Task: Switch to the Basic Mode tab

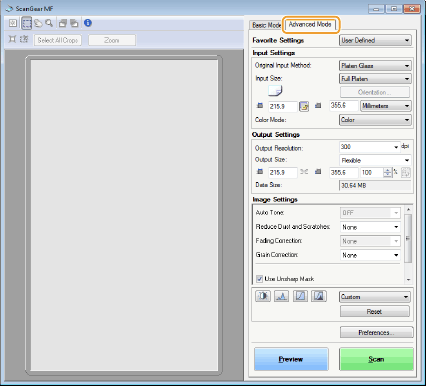Action: click(x=266, y=25)
